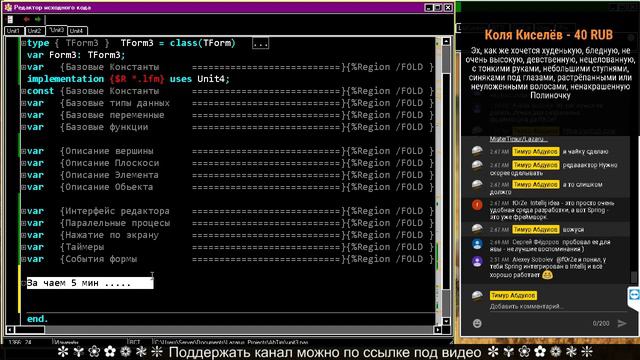Click 'uses Unit4;' in the implementation line
Screen dimensions: 640x360
tap(200, 79)
